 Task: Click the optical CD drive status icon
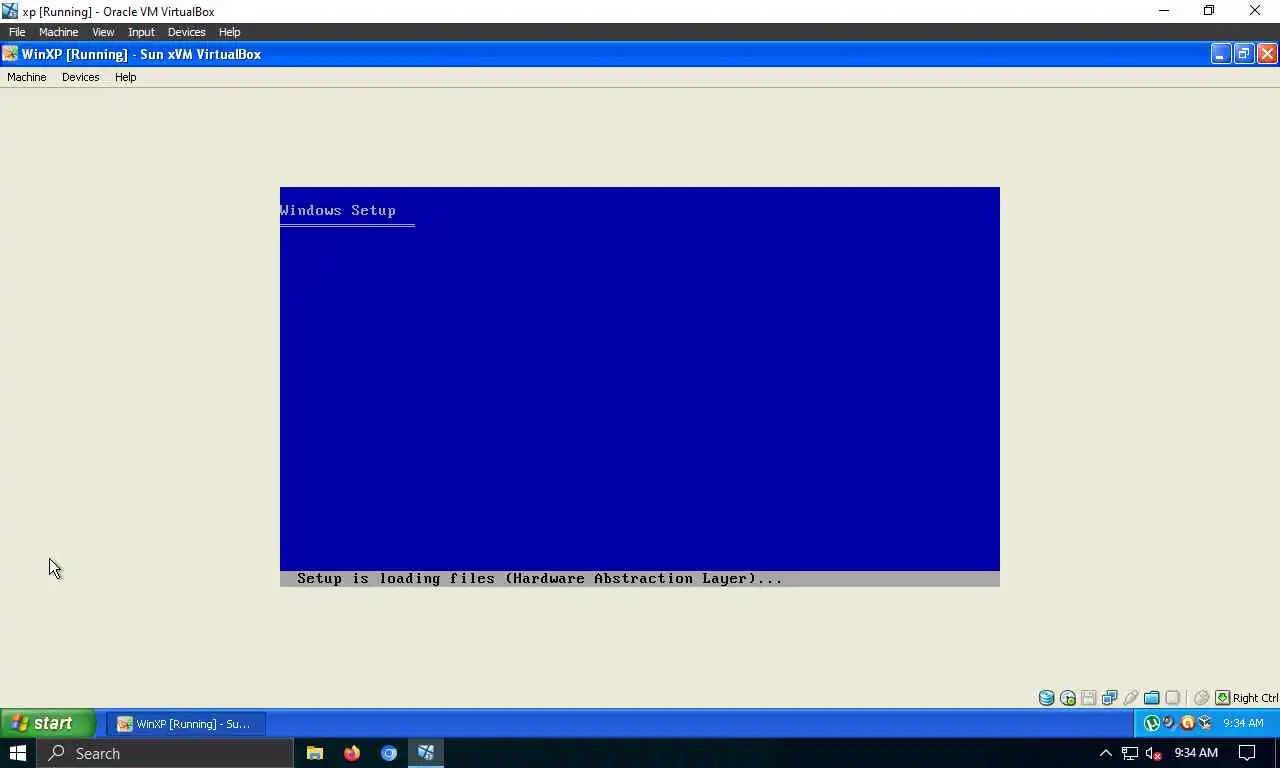tap(1068, 698)
